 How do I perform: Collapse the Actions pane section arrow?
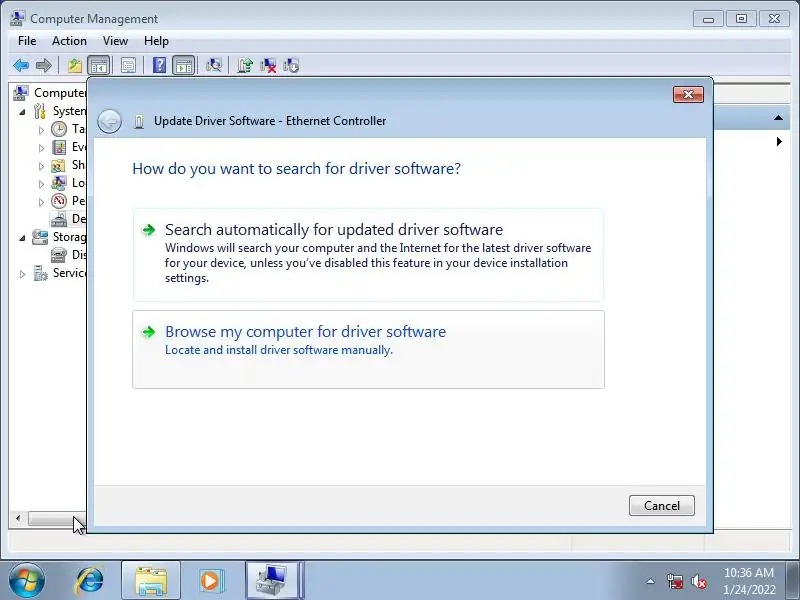pyautogui.click(x=778, y=118)
